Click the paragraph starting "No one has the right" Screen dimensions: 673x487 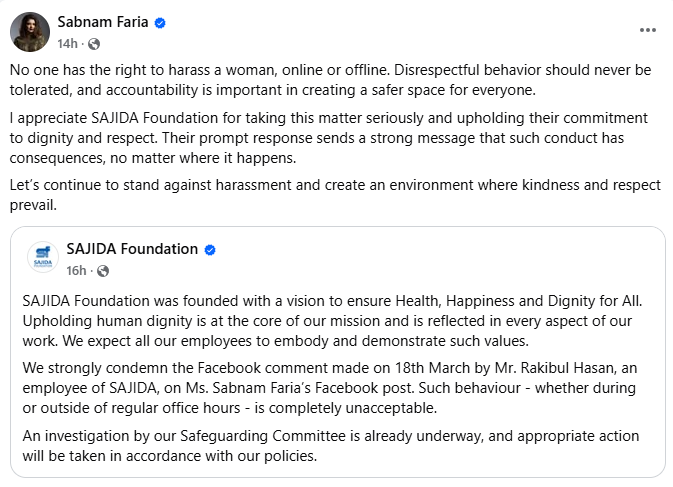pyautogui.click(x=330, y=80)
